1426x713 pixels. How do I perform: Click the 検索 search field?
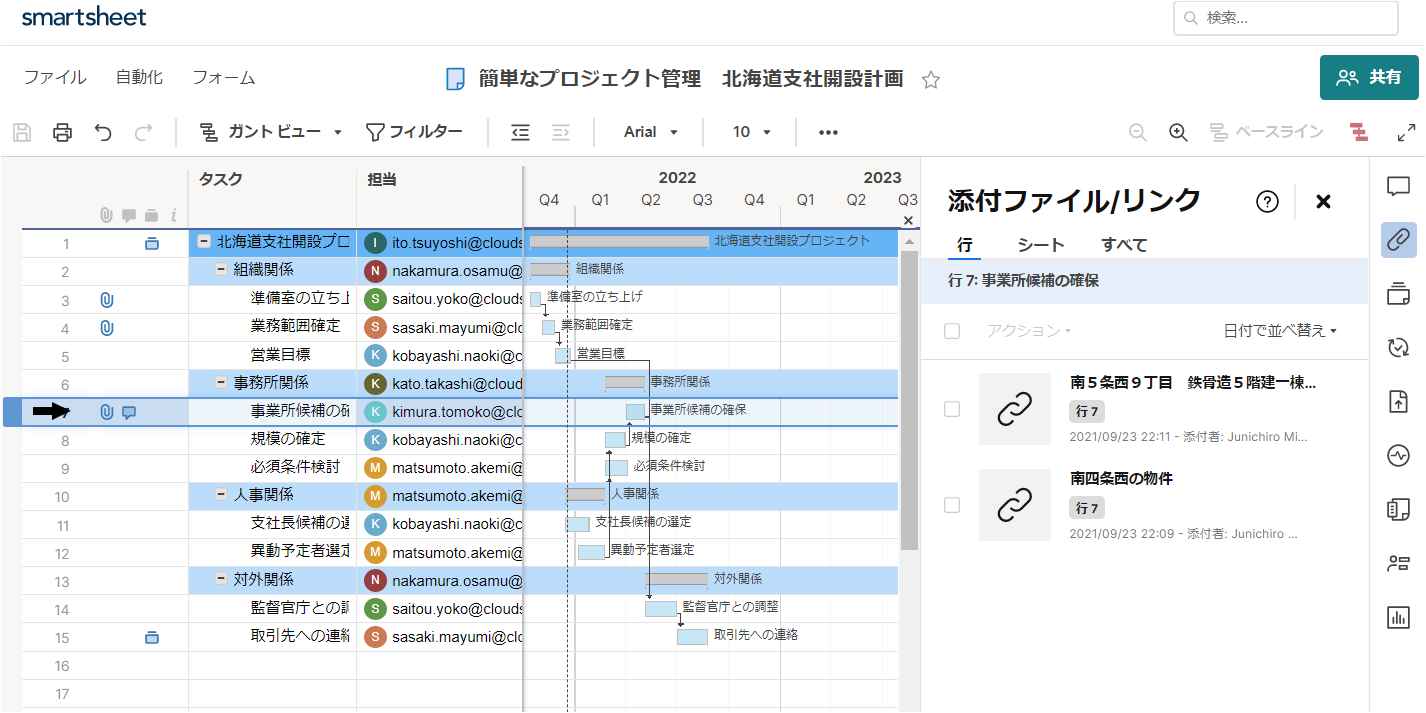[x=1285, y=17]
